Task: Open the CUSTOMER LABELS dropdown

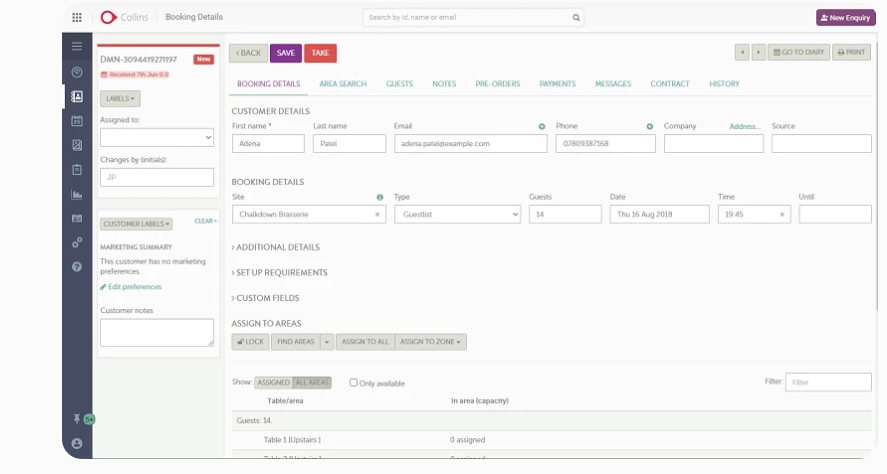Action: 136,224
